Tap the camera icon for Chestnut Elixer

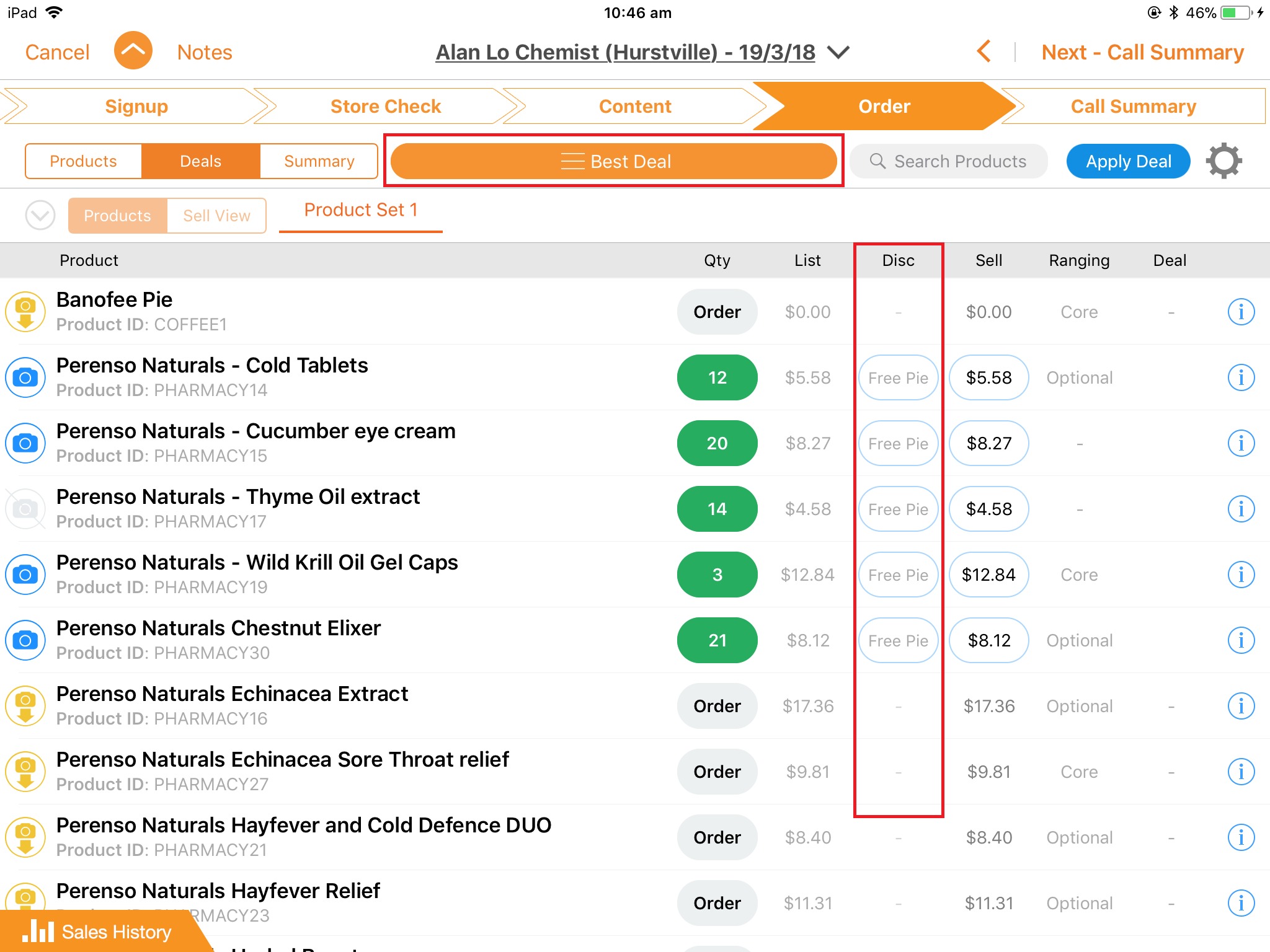[x=25, y=640]
